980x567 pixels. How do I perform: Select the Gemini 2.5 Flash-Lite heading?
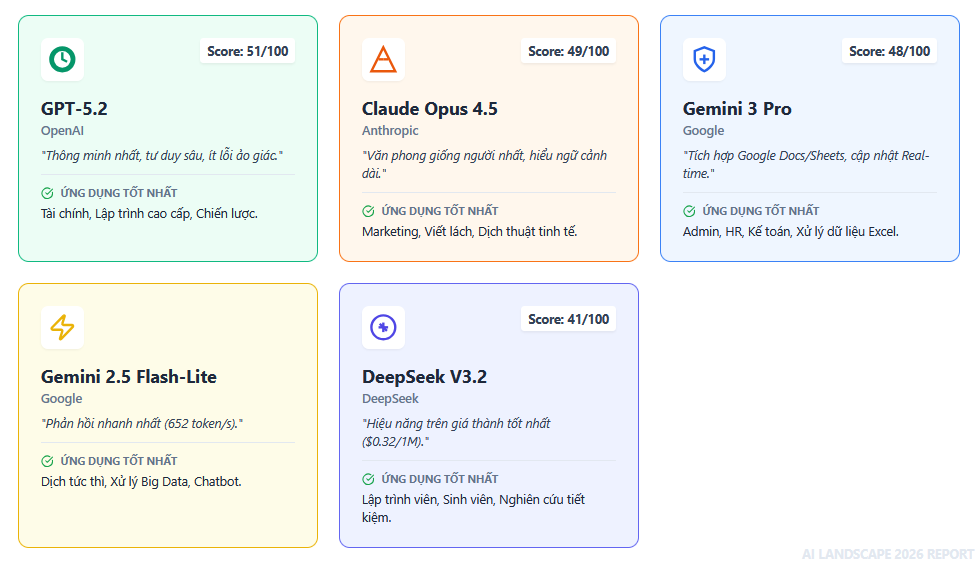pos(129,377)
